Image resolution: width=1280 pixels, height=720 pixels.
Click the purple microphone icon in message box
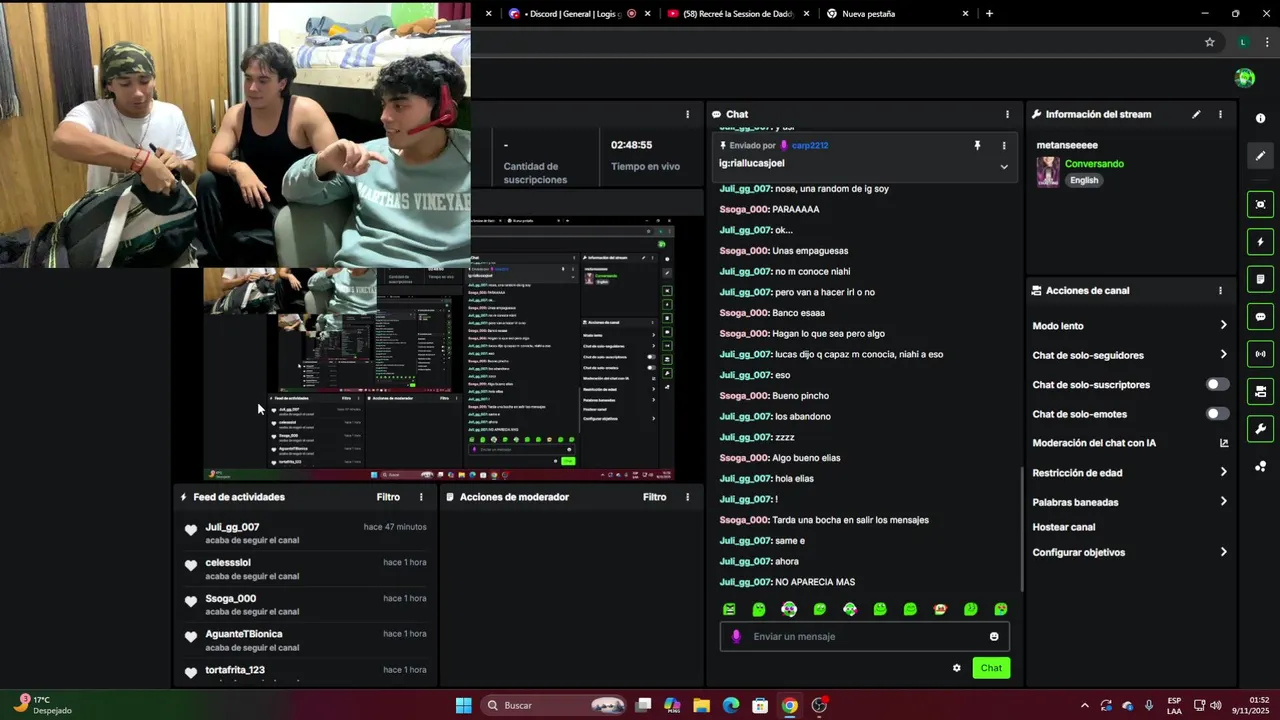tap(737, 637)
